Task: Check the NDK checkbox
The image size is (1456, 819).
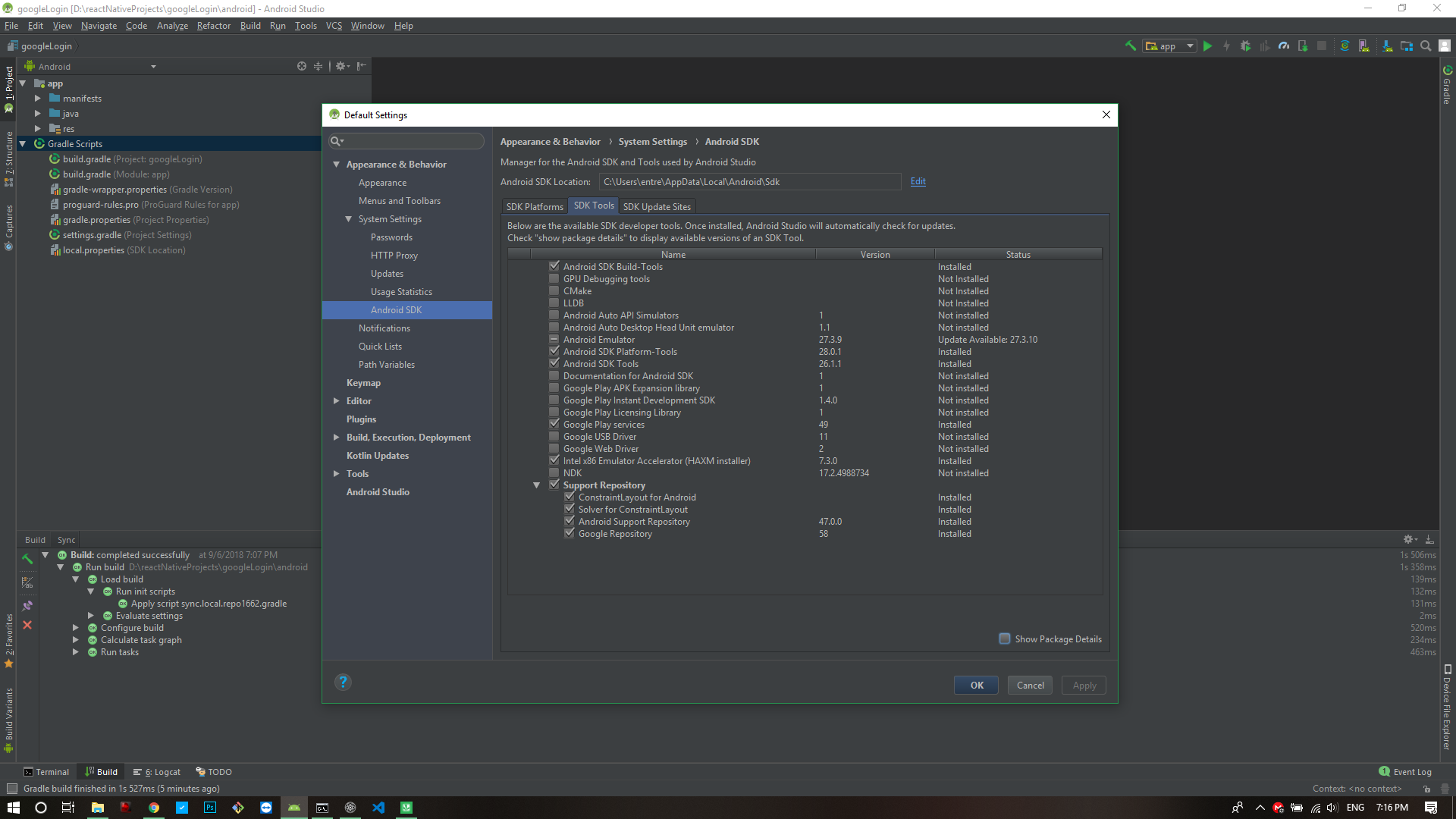Action: pyautogui.click(x=554, y=472)
